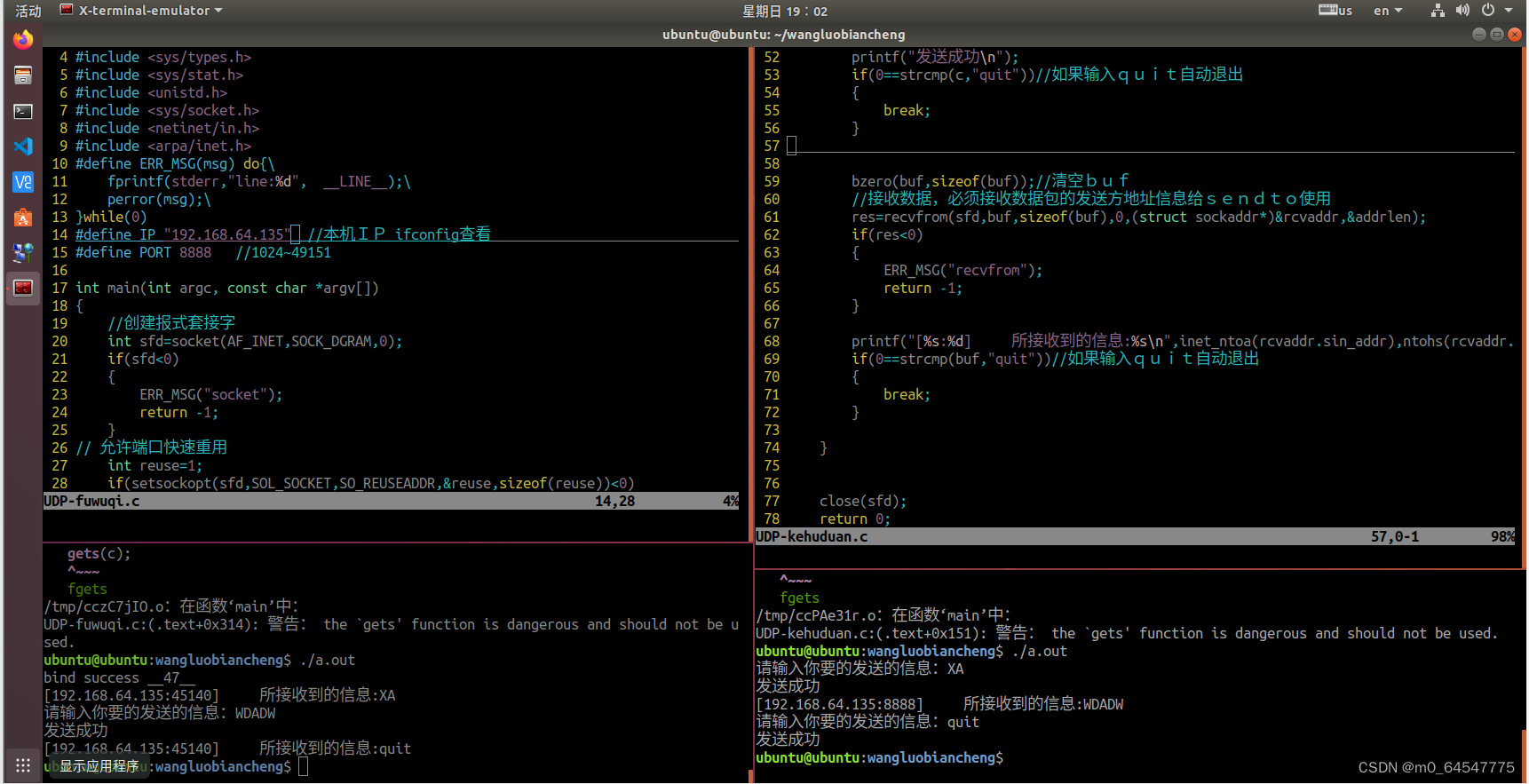1529x784 pixels.
Task: Click the recvfrom call line in right pane
Action: pyautogui.click(x=1139, y=217)
